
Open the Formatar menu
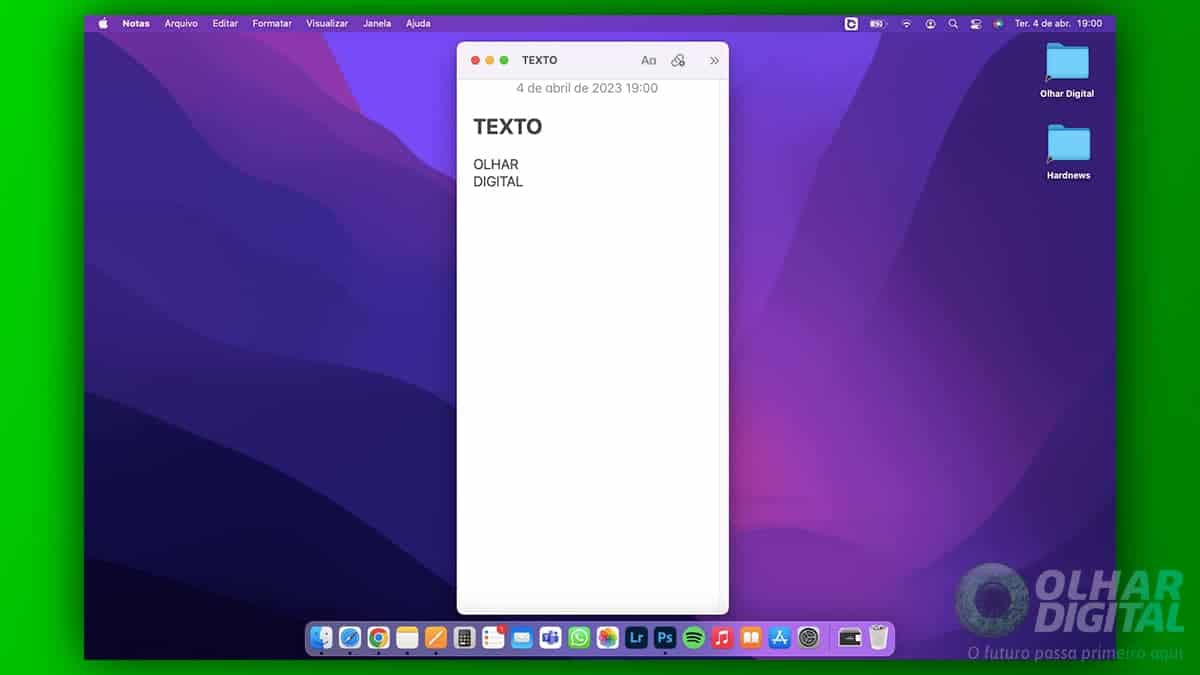(x=272, y=23)
